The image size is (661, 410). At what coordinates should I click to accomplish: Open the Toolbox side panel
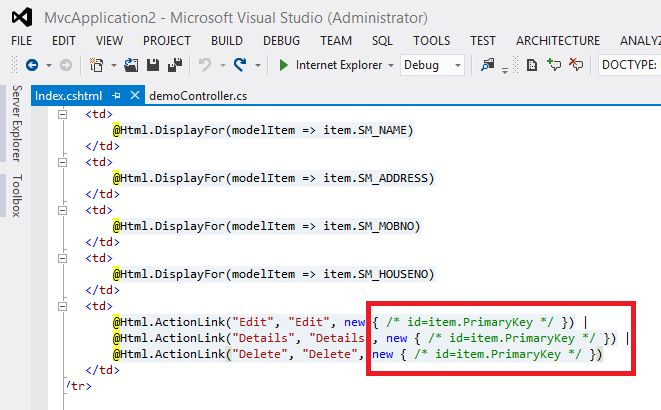coord(16,196)
